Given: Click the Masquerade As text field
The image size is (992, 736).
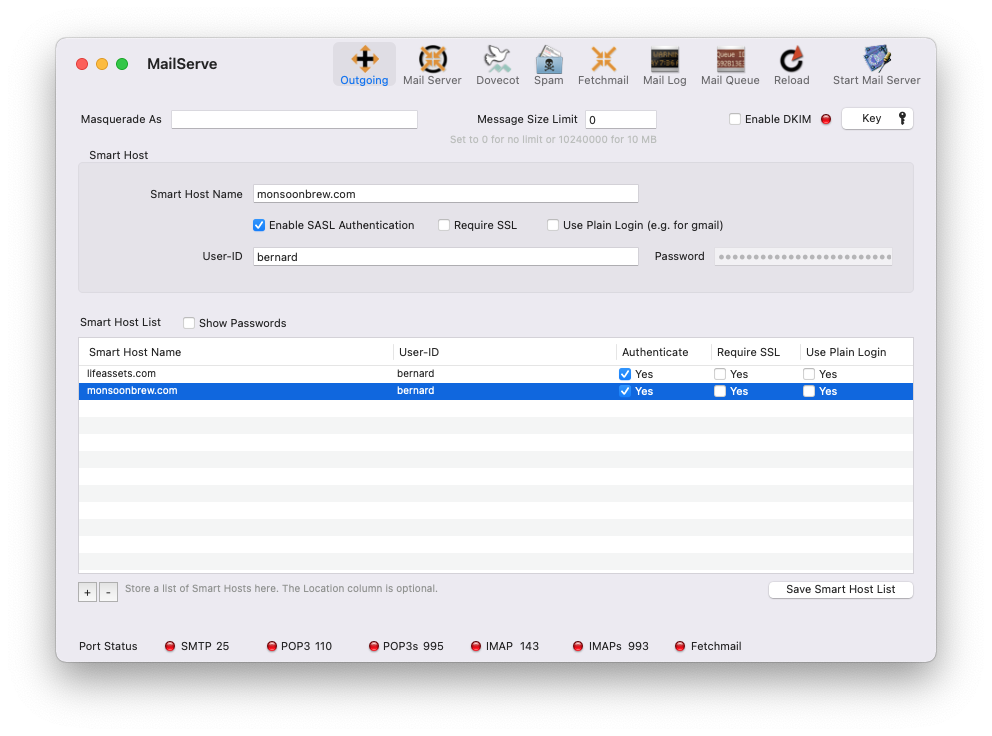Looking at the screenshot, I should click(294, 119).
